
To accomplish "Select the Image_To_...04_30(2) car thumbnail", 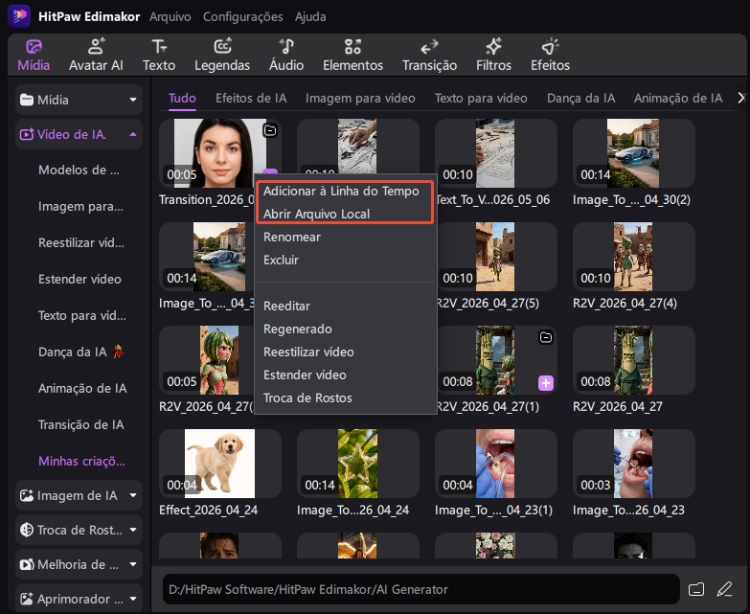I will click(633, 153).
